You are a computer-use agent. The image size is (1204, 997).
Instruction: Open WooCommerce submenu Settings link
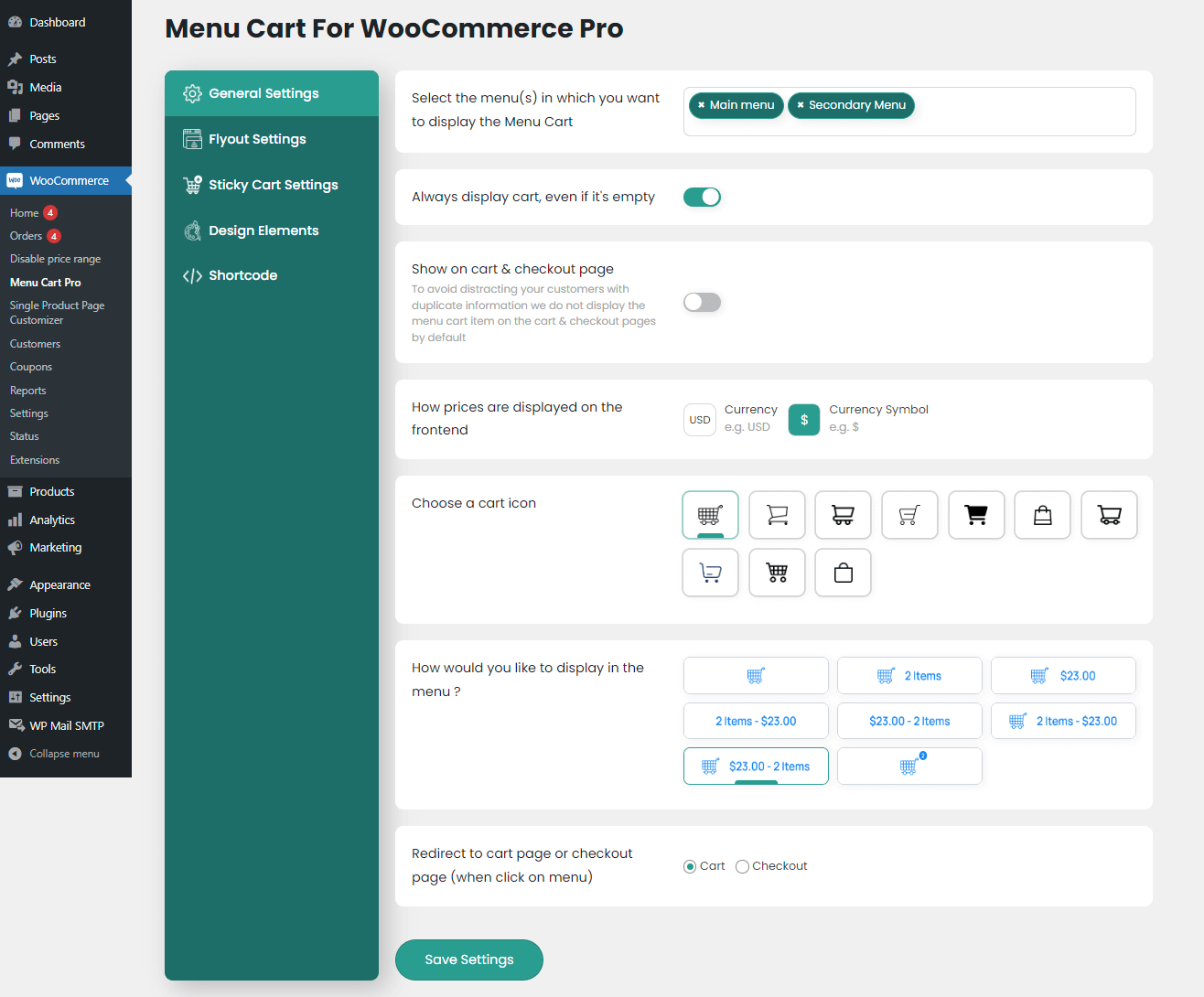pyautogui.click(x=29, y=413)
